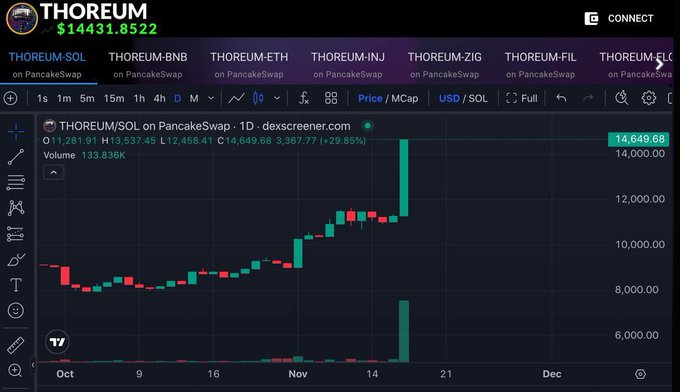Select the 4h timeframe
The image size is (680, 392).
coord(159,98)
